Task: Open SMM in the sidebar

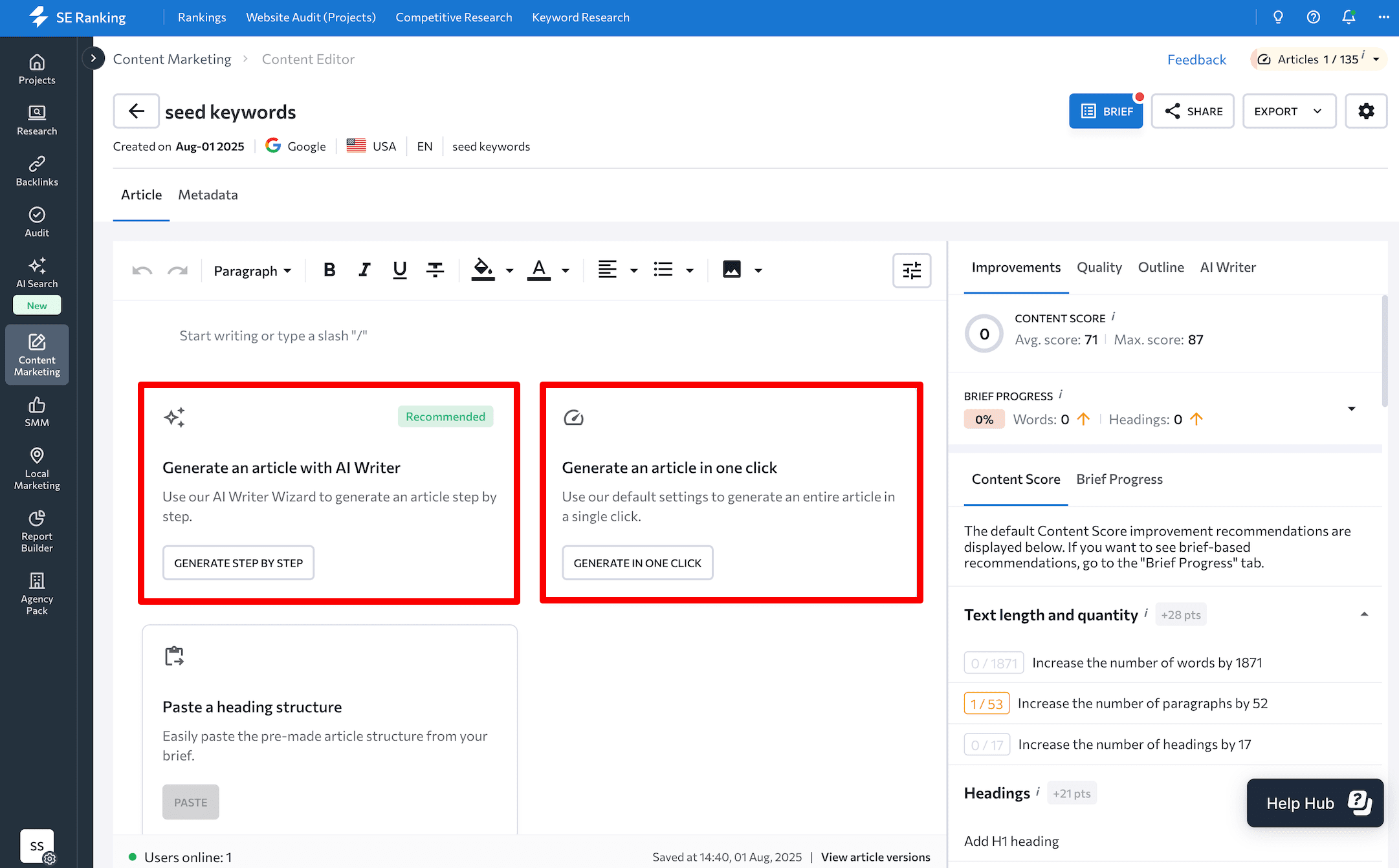Action: tap(37, 412)
